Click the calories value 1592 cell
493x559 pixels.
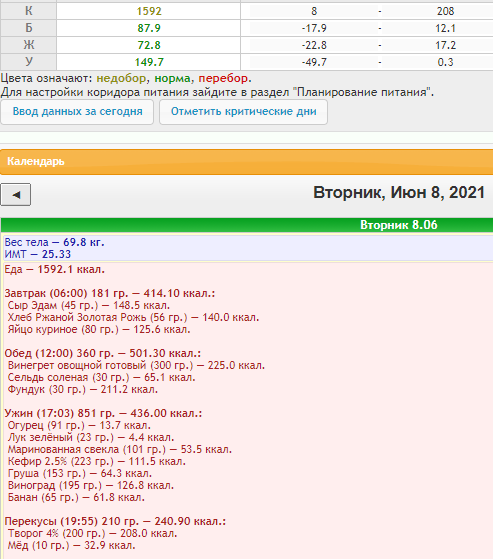tap(149, 11)
